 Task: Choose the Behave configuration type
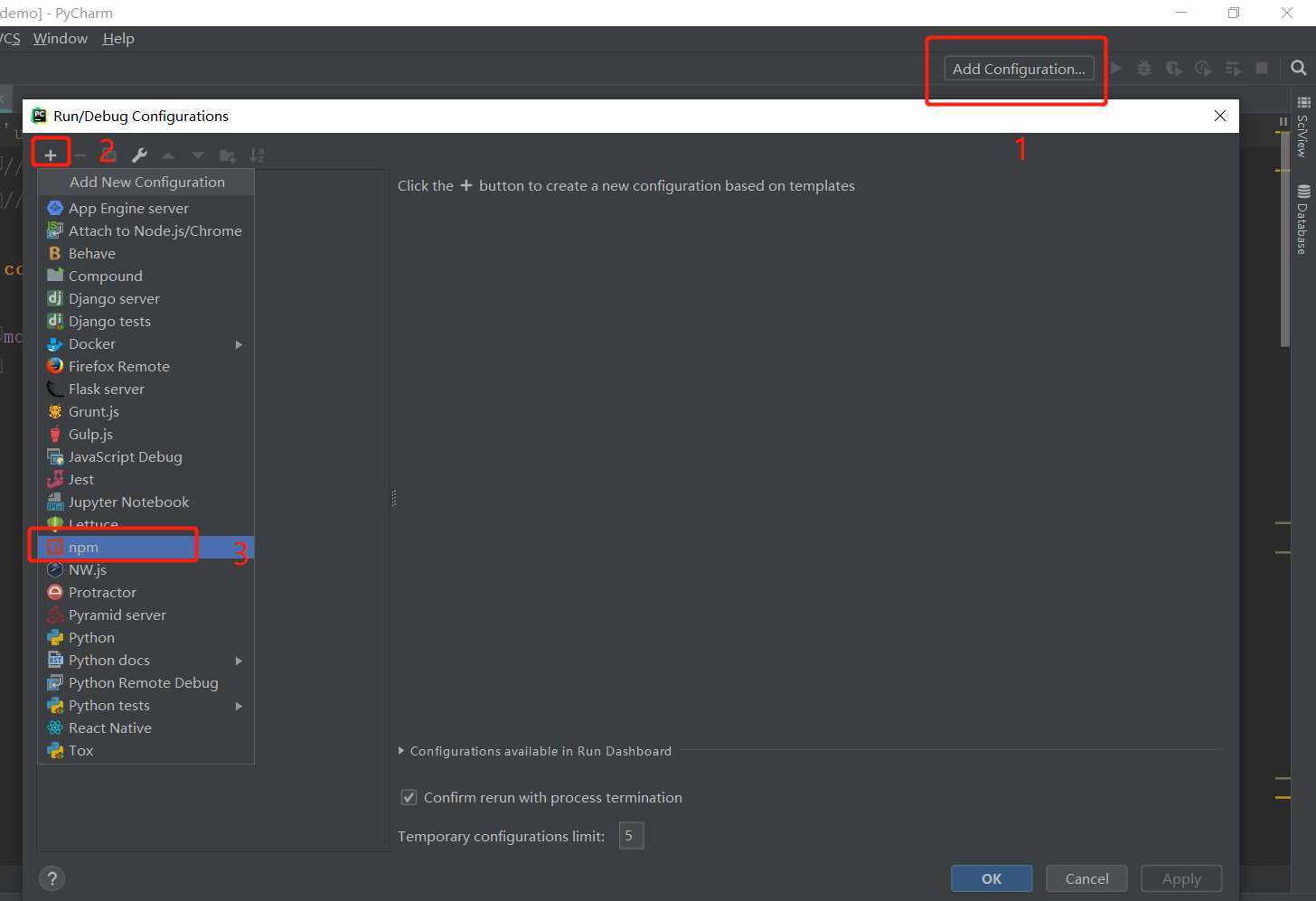point(146,253)
